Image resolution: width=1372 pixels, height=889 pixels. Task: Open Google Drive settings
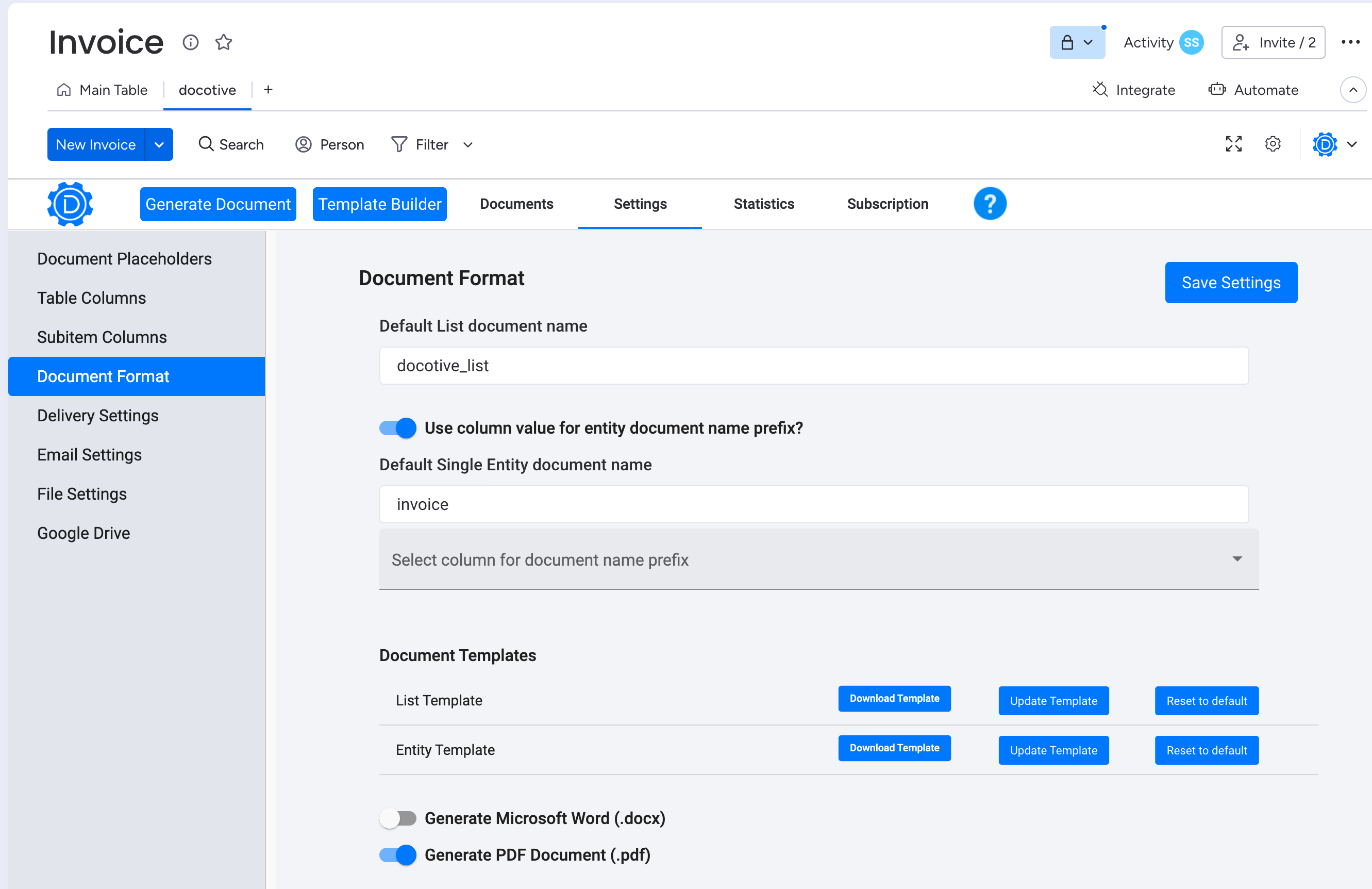tap(137, 533)
